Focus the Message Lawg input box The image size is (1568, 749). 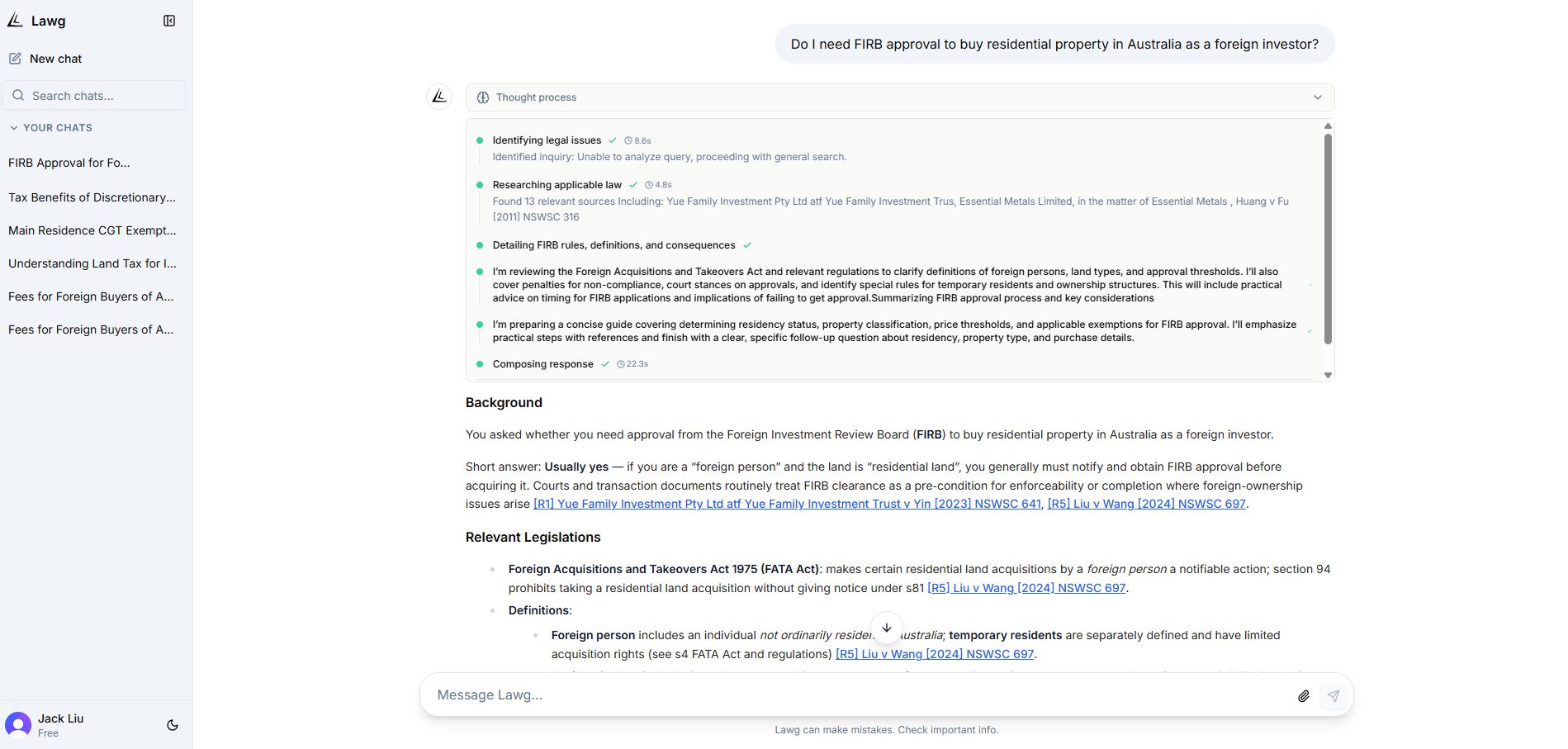[859, 695]
